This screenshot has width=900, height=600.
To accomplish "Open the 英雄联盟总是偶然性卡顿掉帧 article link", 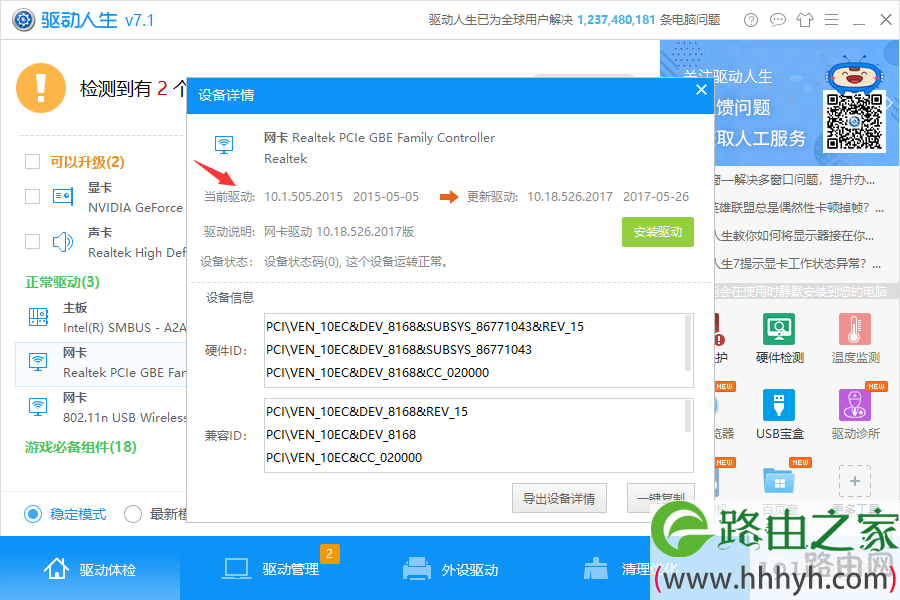I will click(799, 208).
